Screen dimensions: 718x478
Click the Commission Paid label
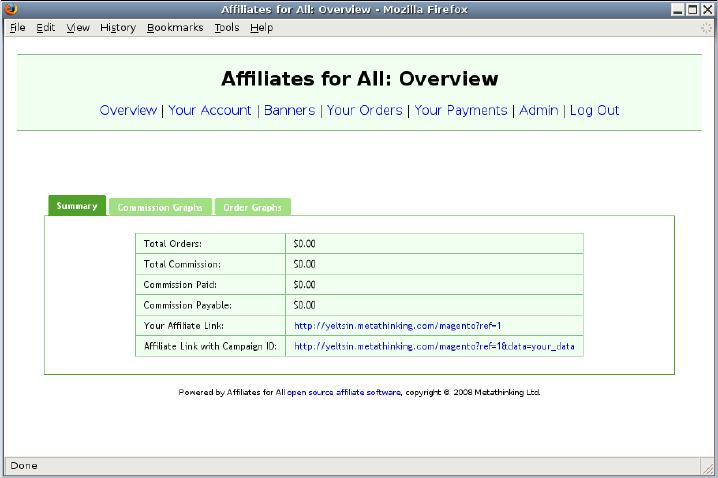click(x=180, y=285)
